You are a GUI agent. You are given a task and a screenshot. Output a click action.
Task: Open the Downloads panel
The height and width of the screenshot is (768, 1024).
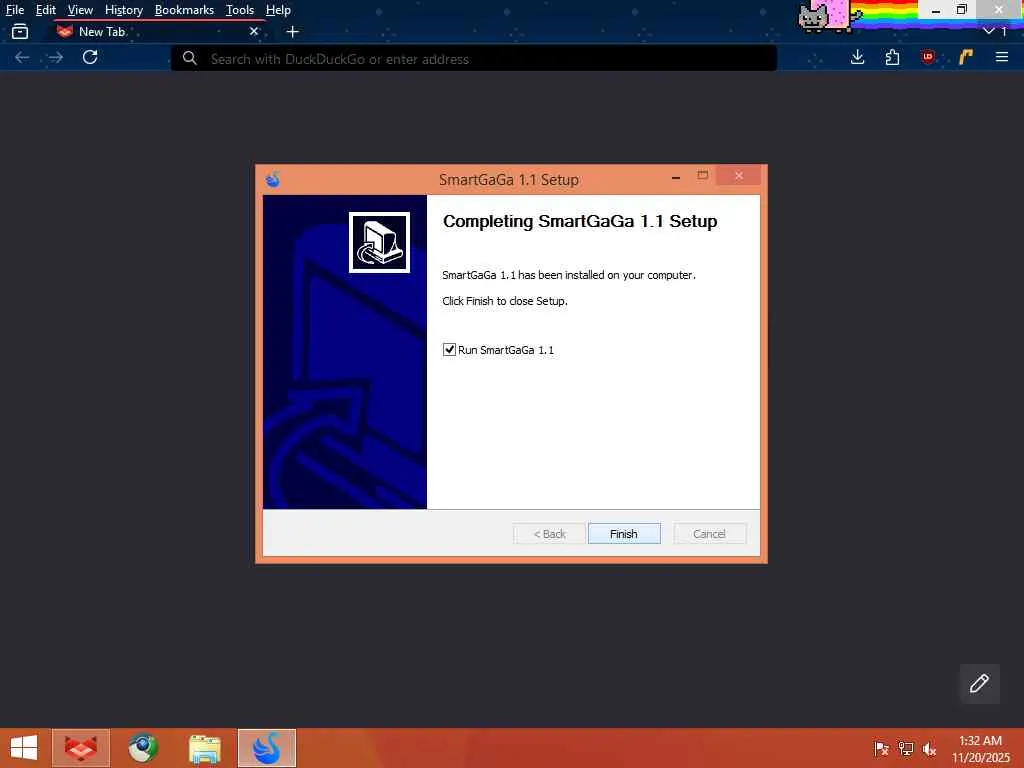(x=858, y=57)
